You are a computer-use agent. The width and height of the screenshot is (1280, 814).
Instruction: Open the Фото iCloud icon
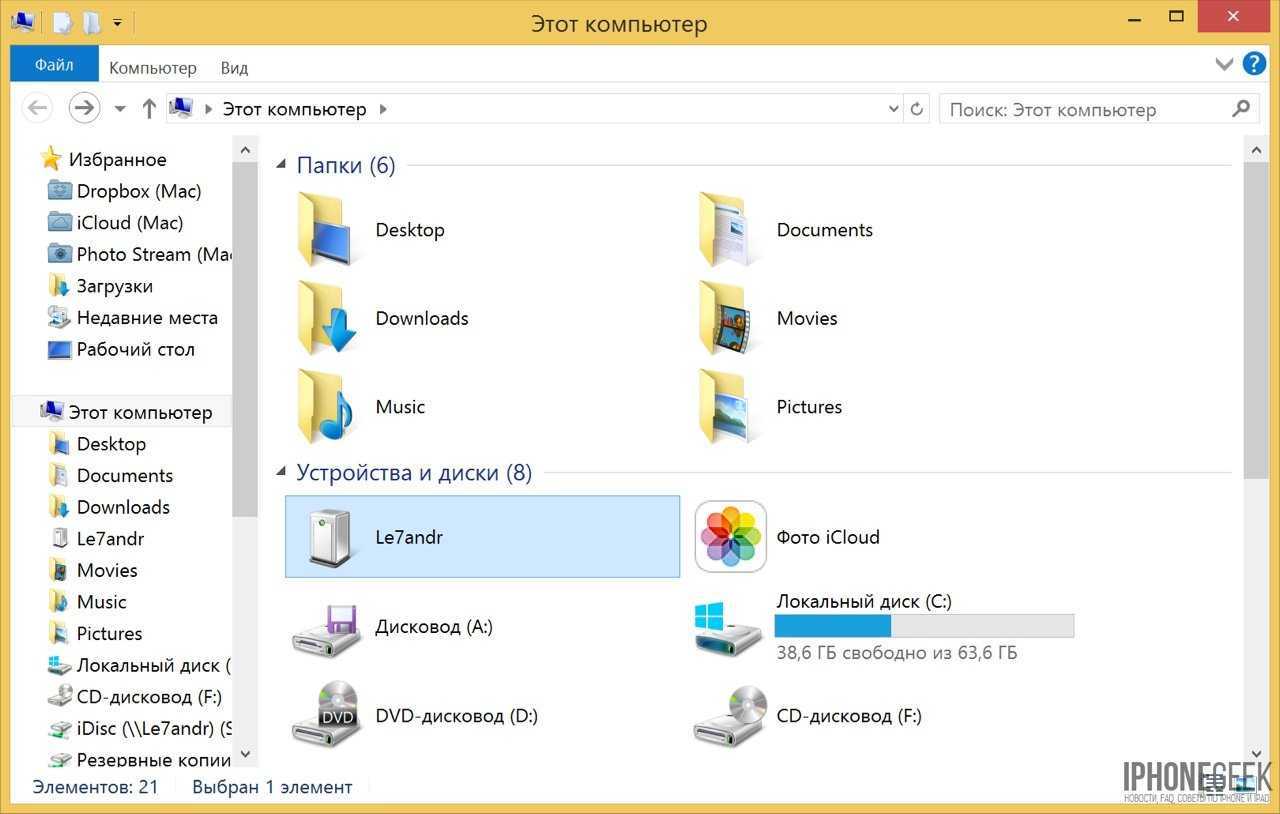[731, 537]
